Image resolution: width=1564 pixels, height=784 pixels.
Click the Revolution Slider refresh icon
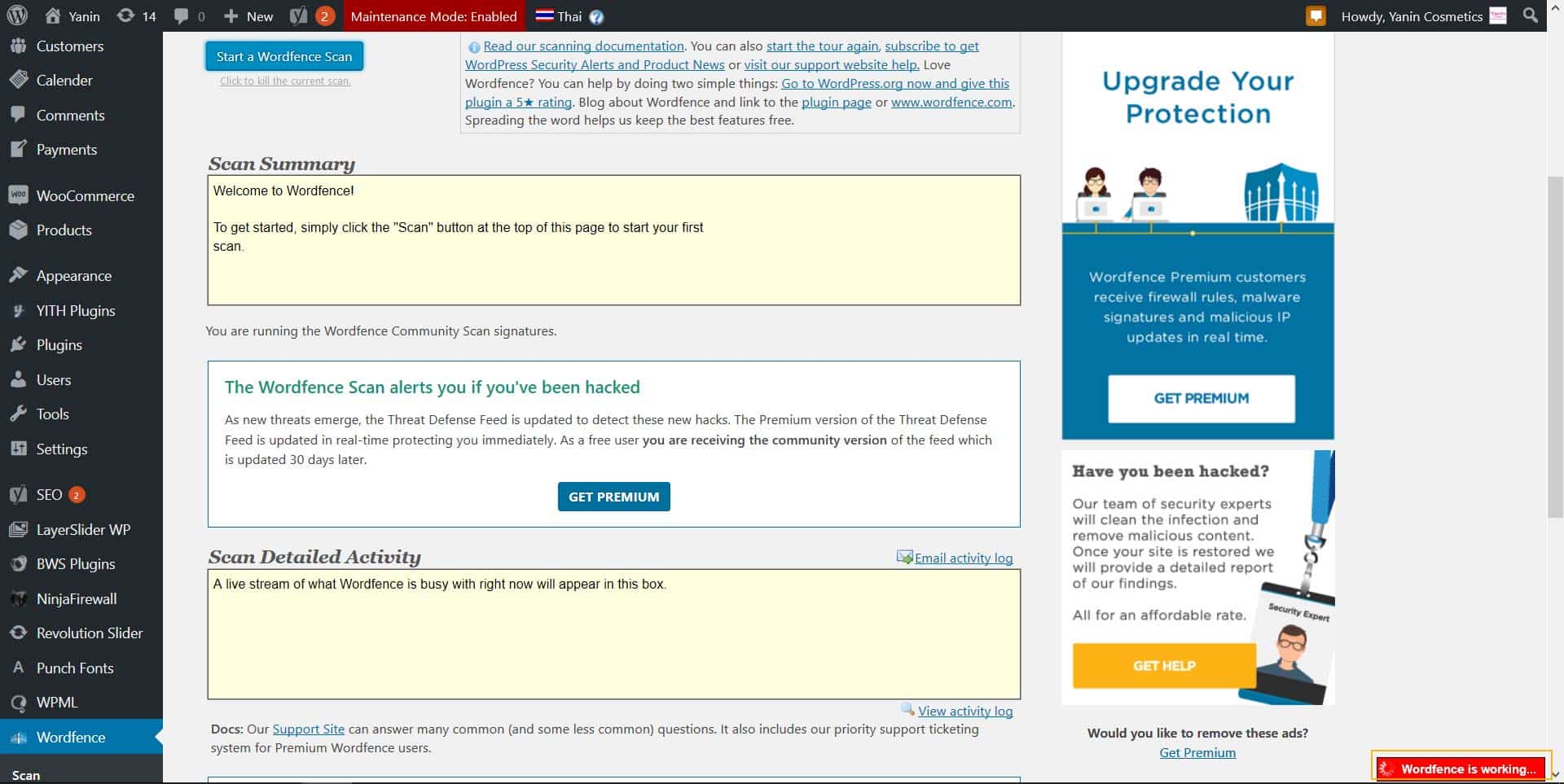pos(18,633)
